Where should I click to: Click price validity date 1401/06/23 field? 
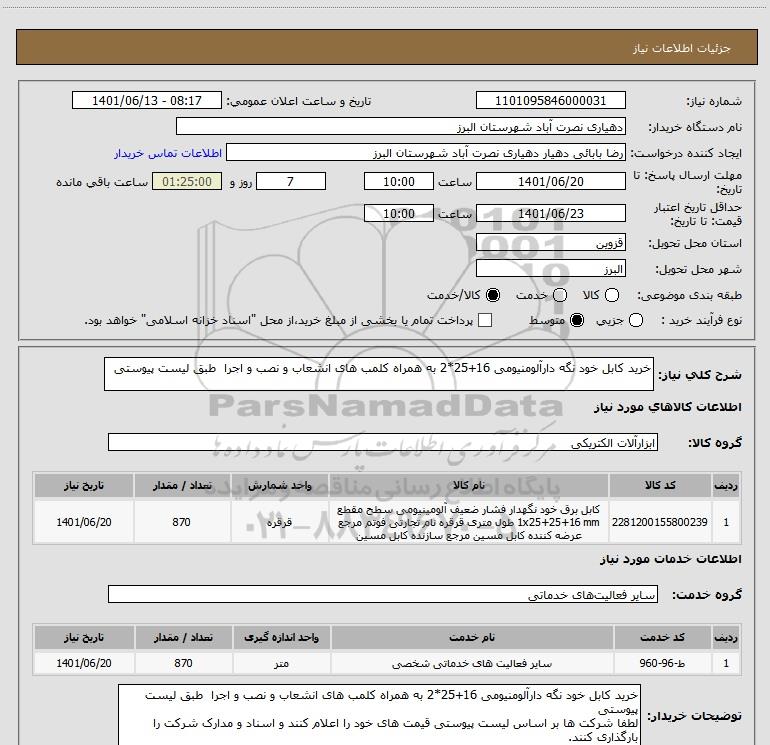550,213
